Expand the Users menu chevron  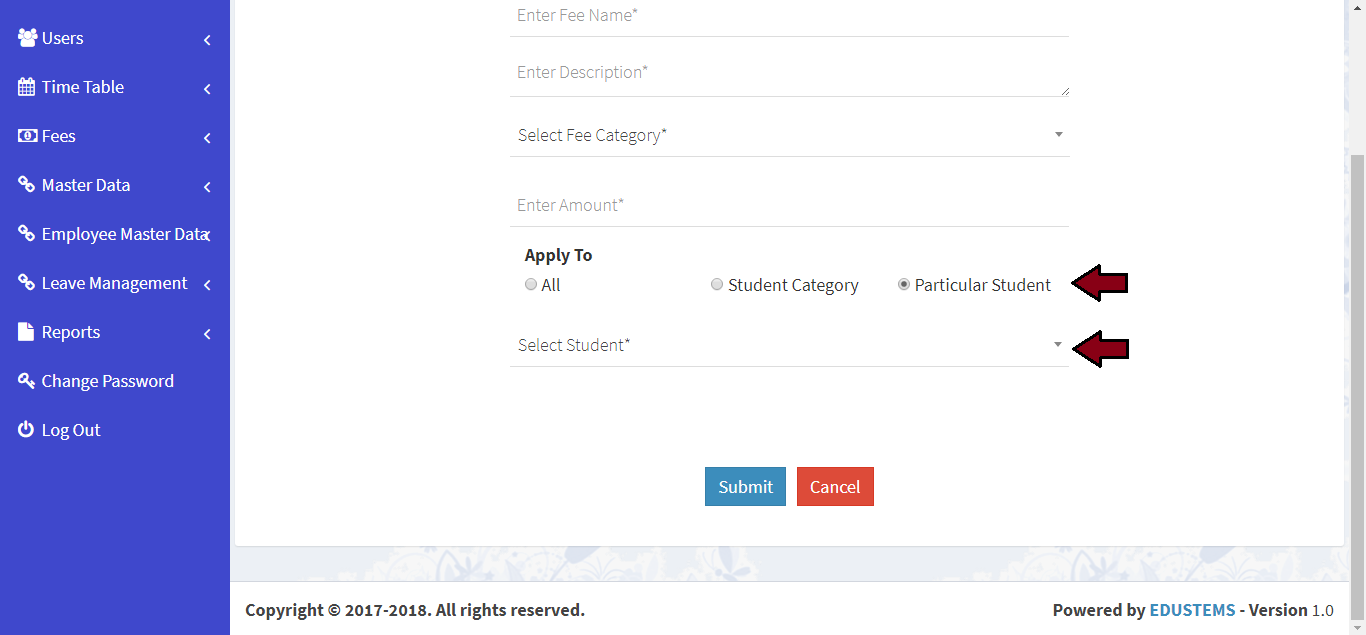(x=207, y=40)
